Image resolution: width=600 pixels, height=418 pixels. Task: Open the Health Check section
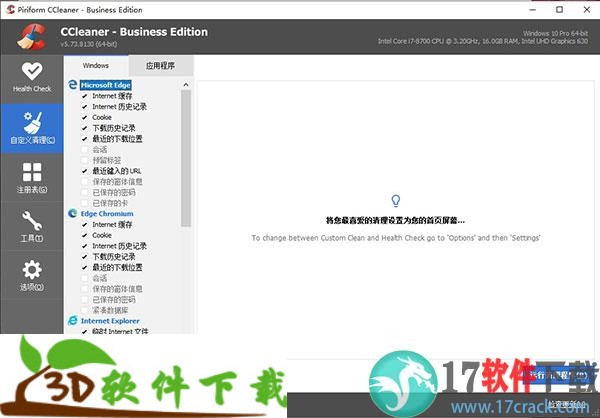coord(32,78)
